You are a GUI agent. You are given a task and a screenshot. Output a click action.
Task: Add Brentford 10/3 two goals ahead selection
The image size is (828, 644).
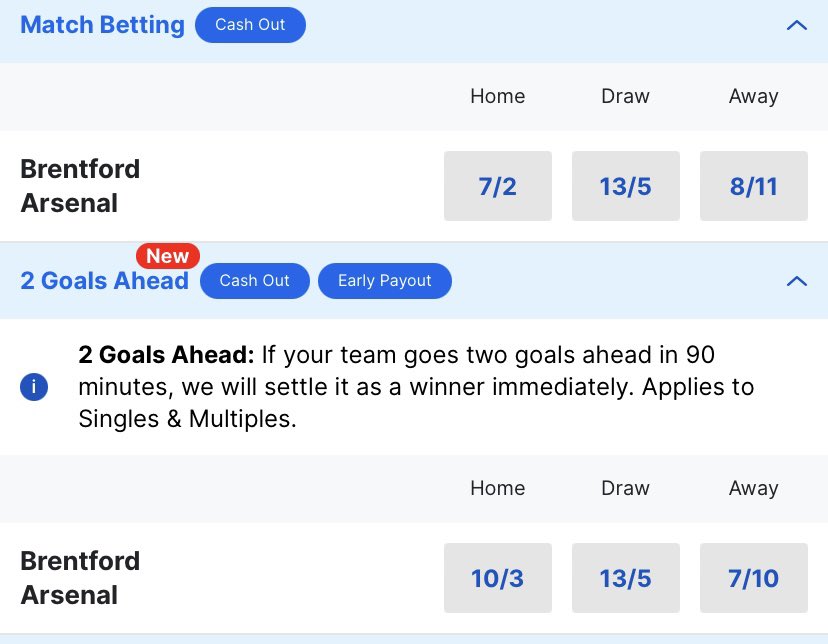pos(498,578)
